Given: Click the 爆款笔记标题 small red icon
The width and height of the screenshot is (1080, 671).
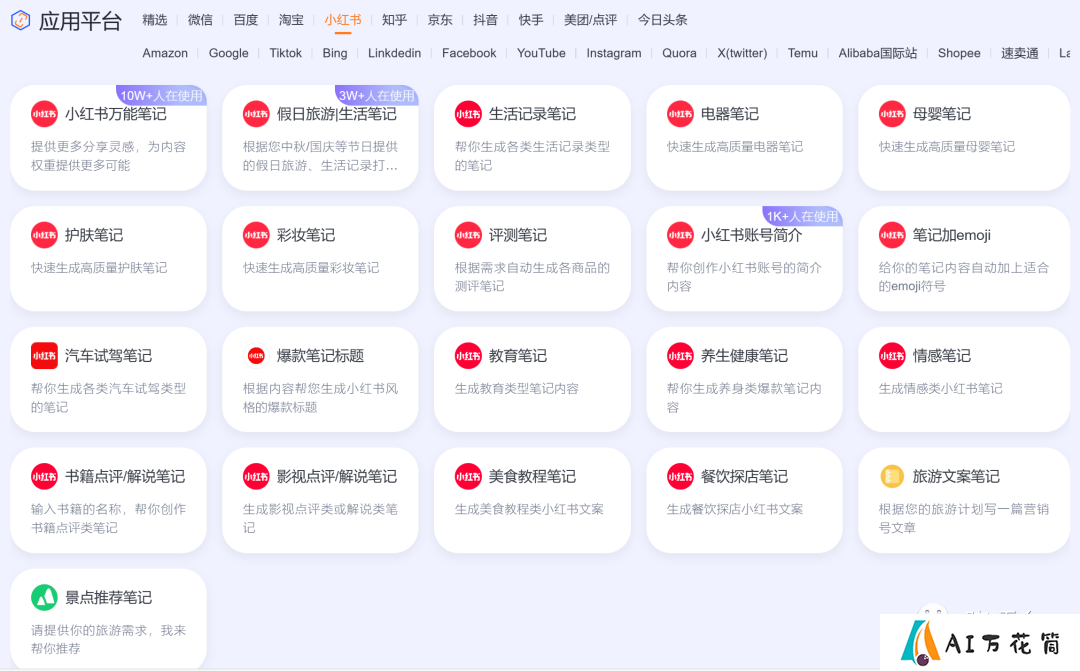Looking at the screenshot, I should [256, 356].
